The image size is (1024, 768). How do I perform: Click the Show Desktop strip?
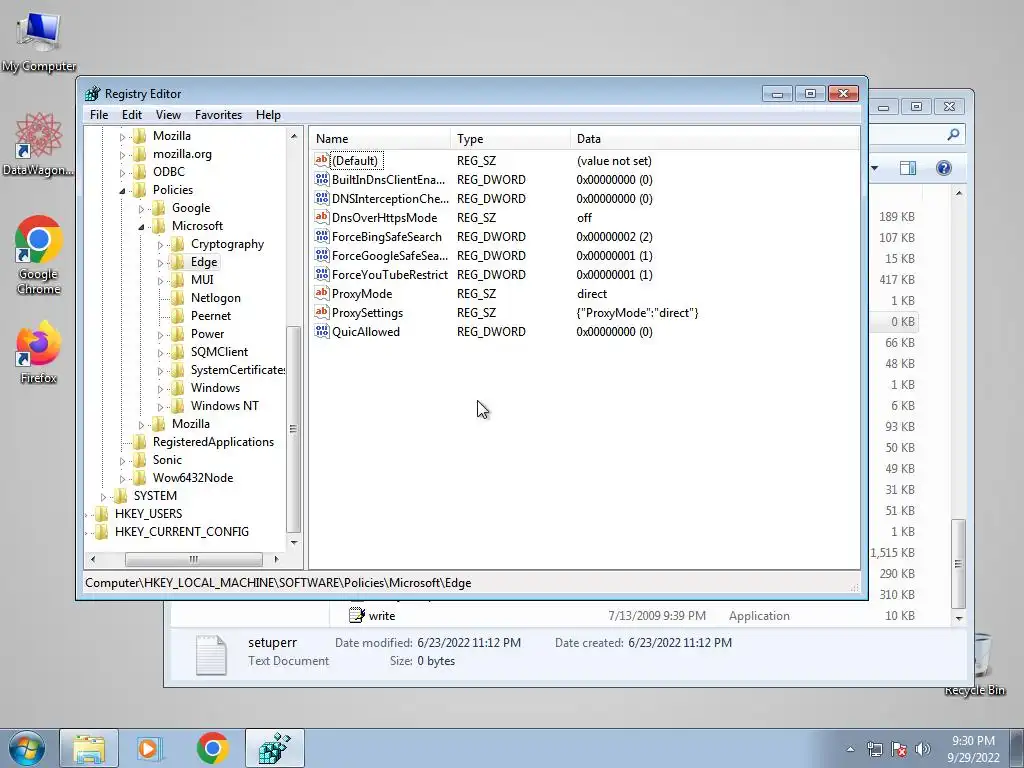tap(1017, 748)
